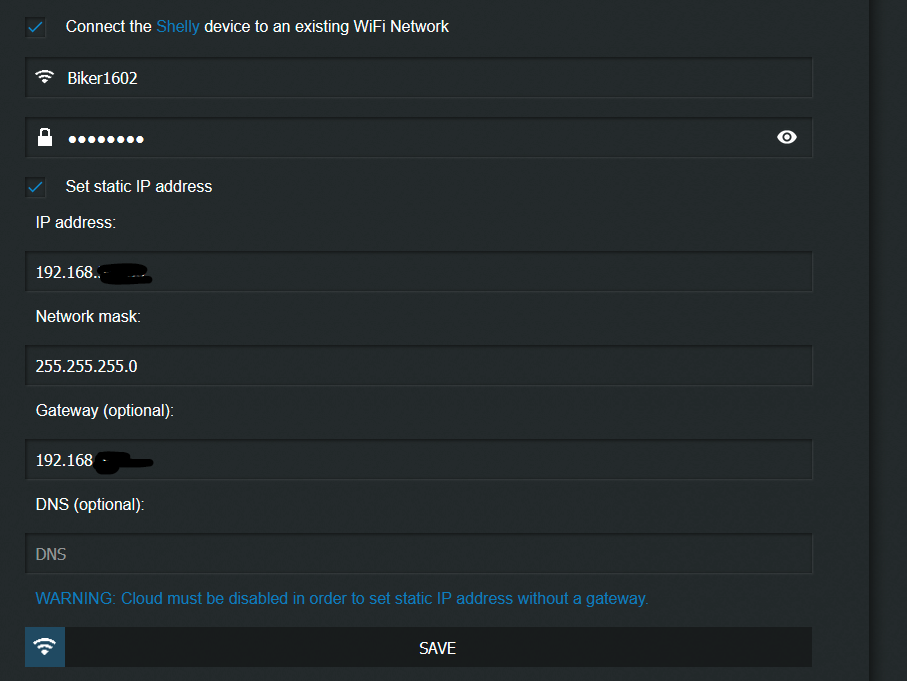The image size is (907, 681).
Task: Click the Connect the Shelly device label text
Action: click(257, 27)
